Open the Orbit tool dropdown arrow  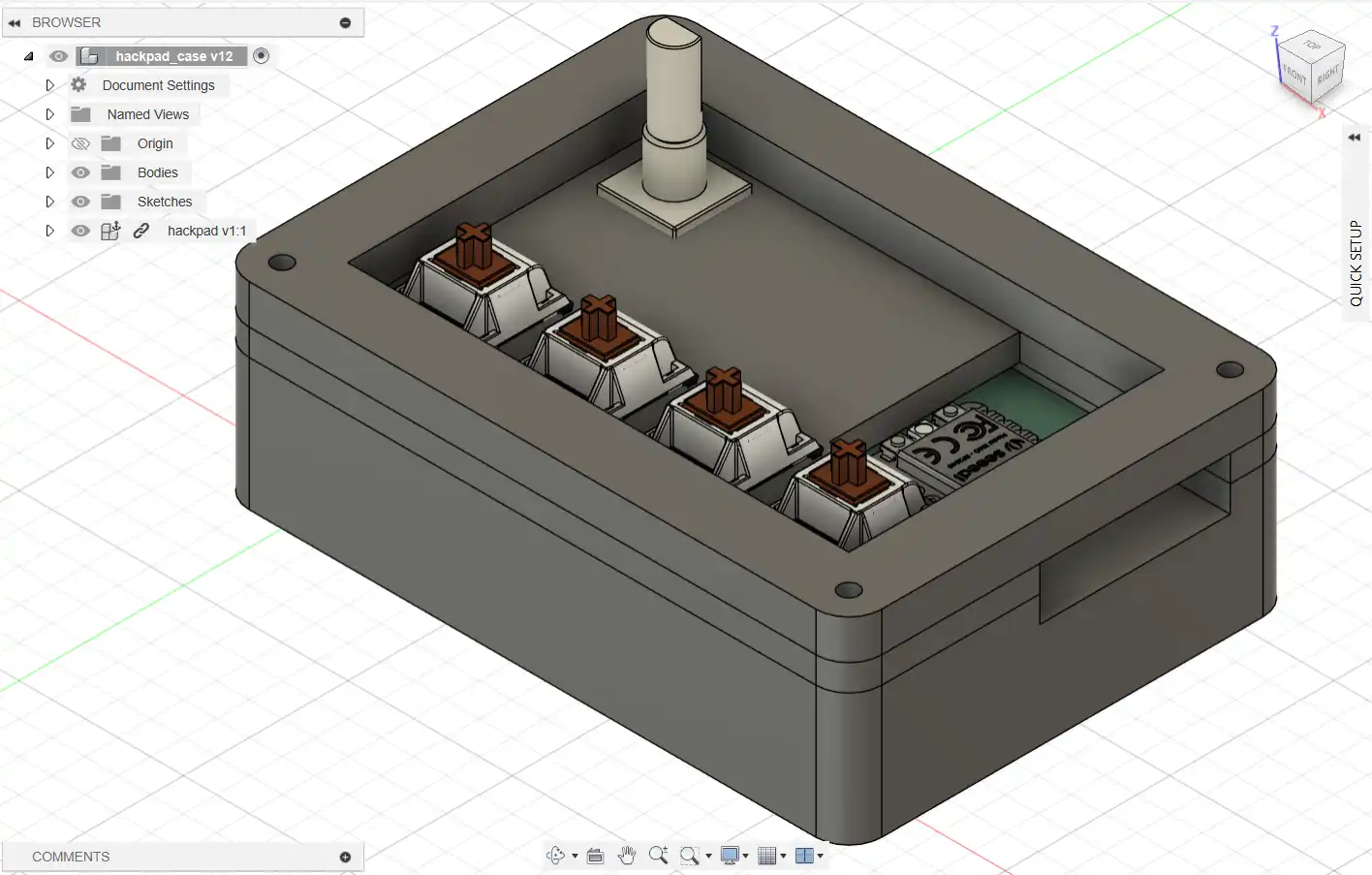(x=575, y=857)
